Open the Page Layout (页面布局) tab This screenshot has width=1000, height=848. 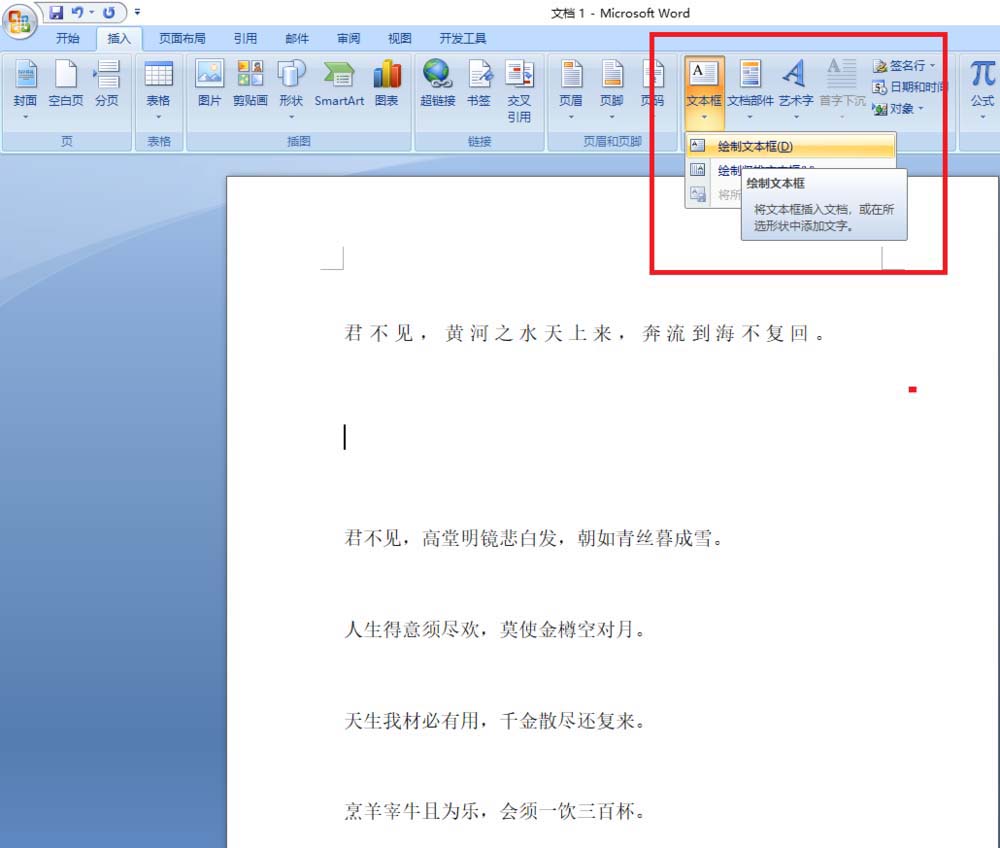(182, 38)
